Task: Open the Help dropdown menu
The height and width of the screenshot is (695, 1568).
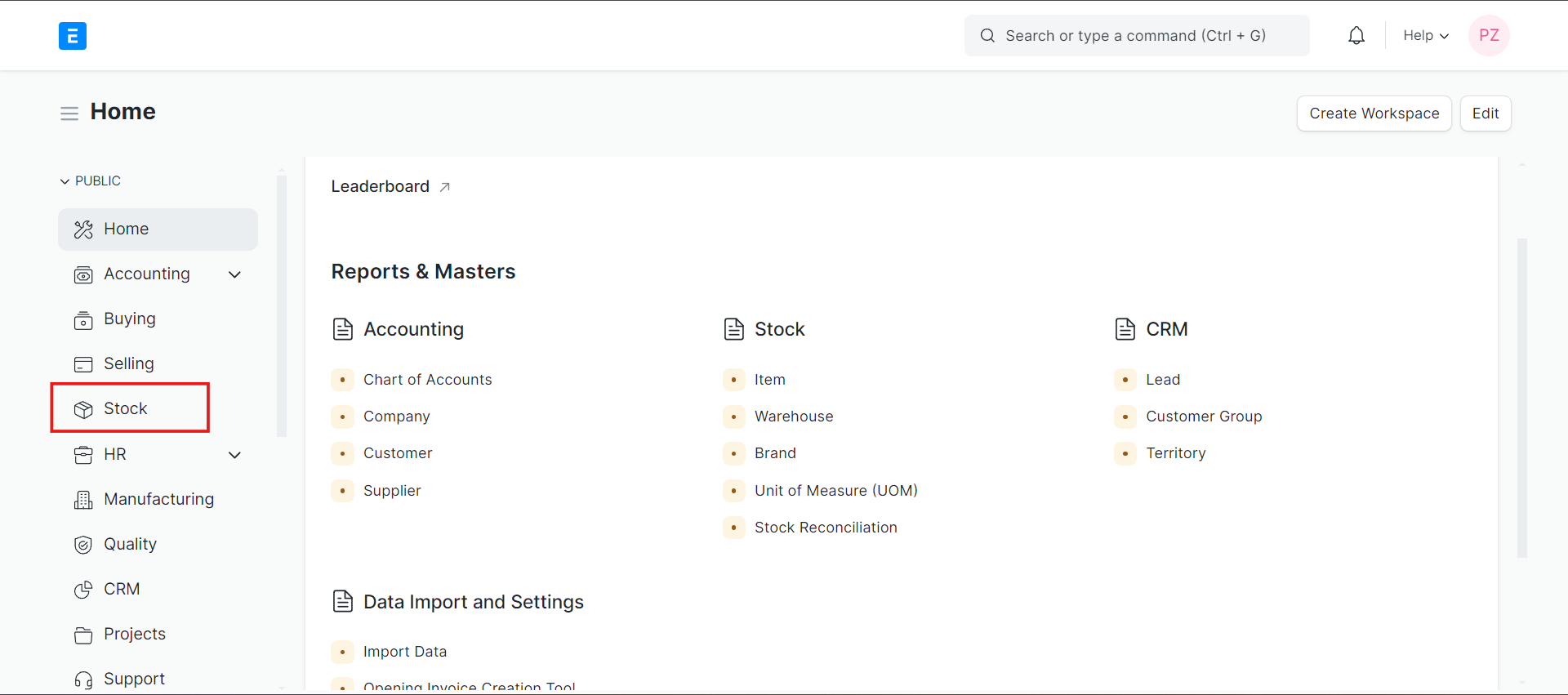Action: [x=1426, y=36]
